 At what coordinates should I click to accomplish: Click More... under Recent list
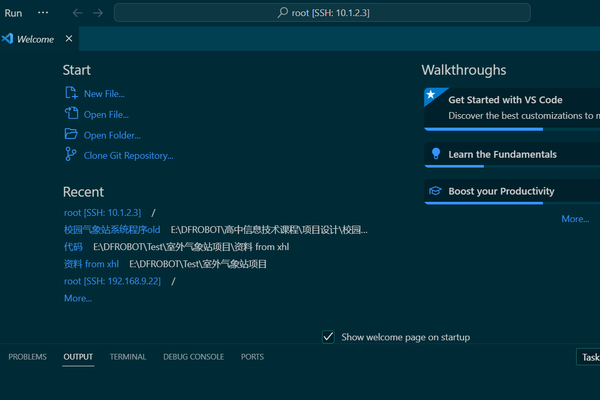(x=78, y=298)
